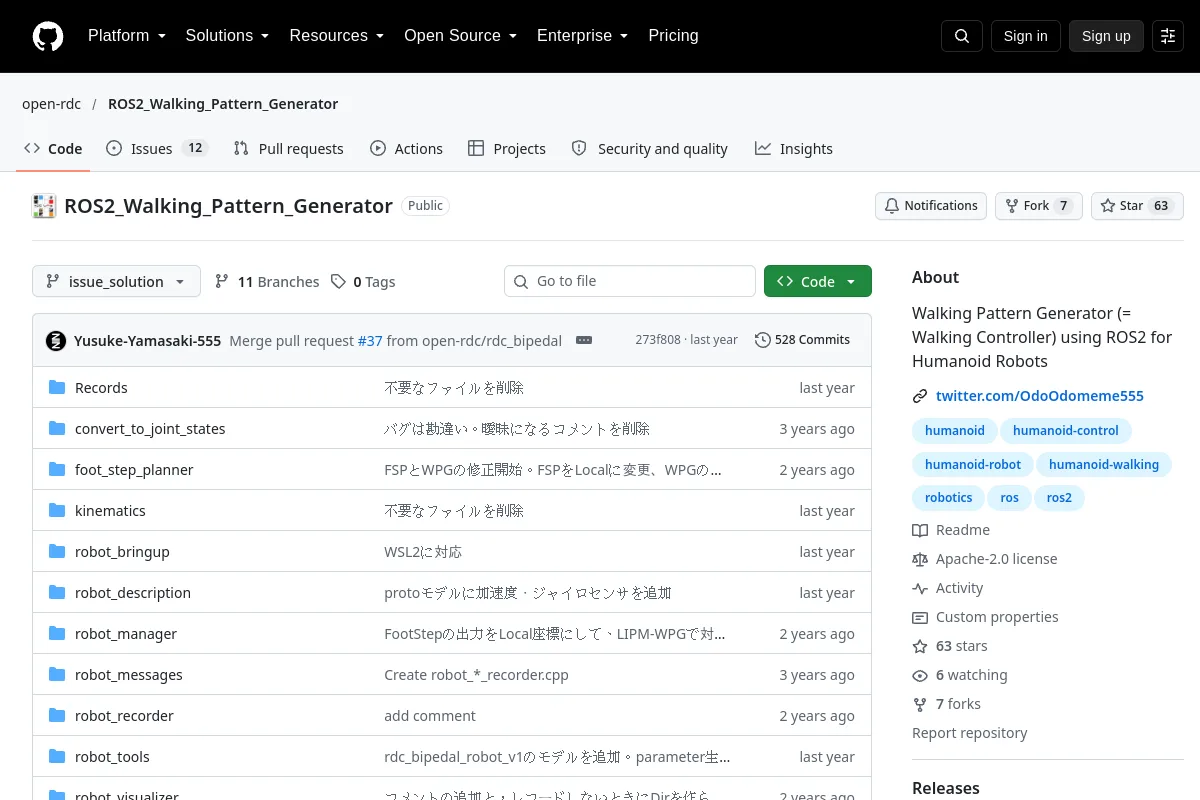This screenshot has width=1200, height=800.
Task: Open pull request #37 link
Action: click(x=370, y=340)
